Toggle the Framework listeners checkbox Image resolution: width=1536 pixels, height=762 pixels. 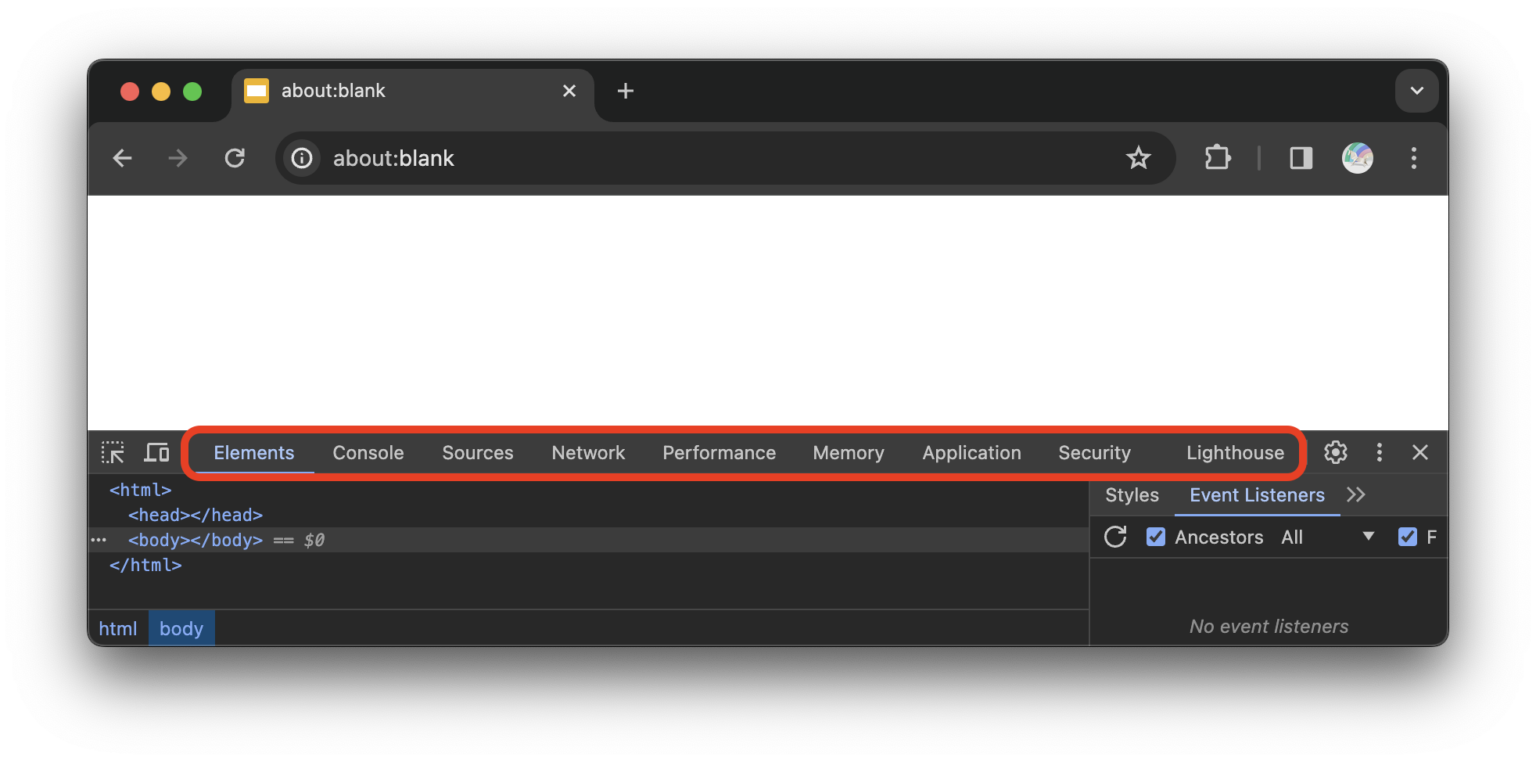[1407, 537]
